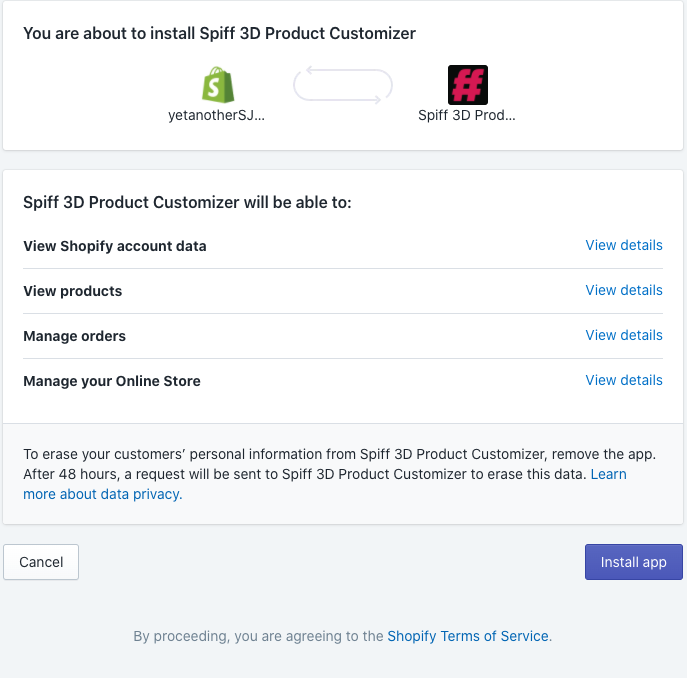Screen dimensions: 687x678
Task: Expand View details for View products
Action: tap(623, 290)
